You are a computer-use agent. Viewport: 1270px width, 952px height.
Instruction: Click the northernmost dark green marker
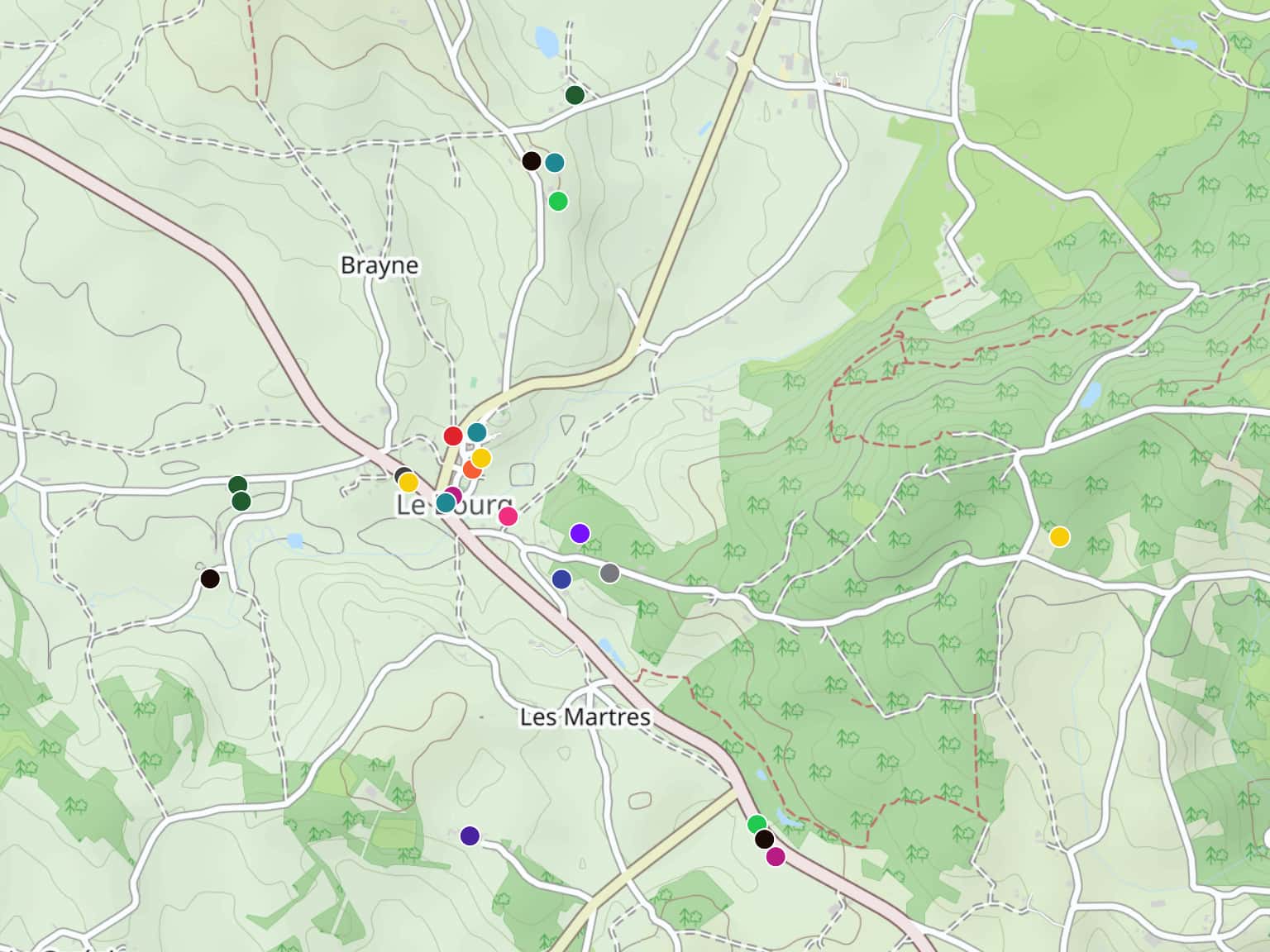575,95
